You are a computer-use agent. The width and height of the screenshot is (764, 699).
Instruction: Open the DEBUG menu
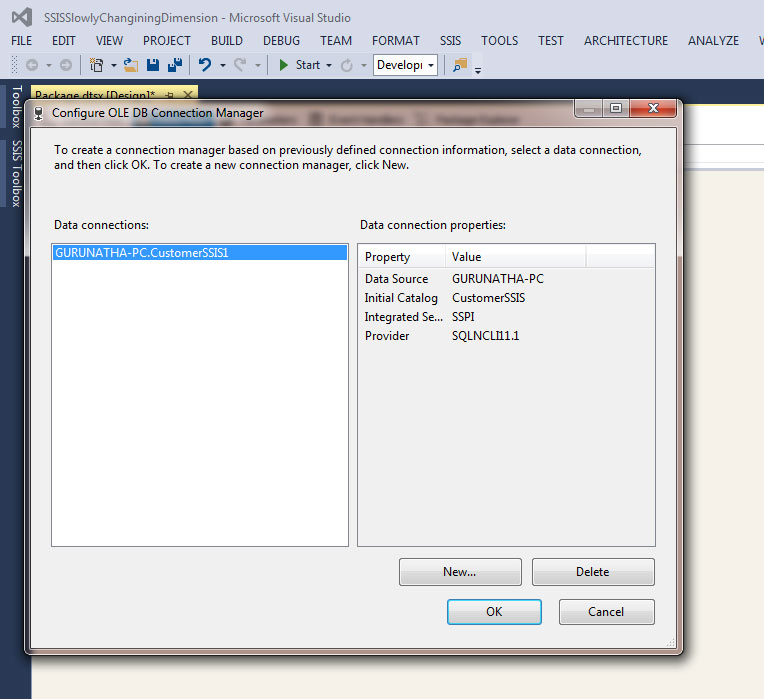(281, 40)
